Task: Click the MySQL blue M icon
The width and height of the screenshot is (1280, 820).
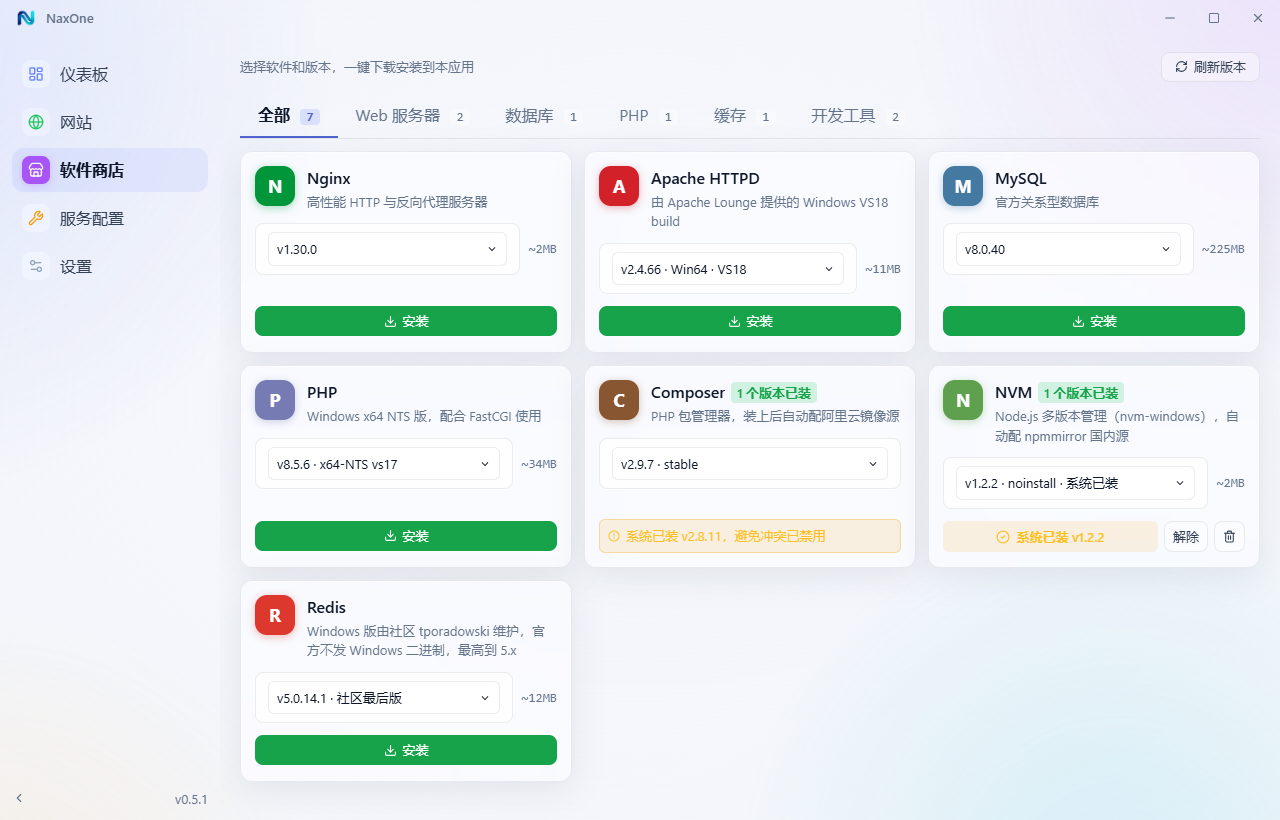Action: (x=963, y=186)
